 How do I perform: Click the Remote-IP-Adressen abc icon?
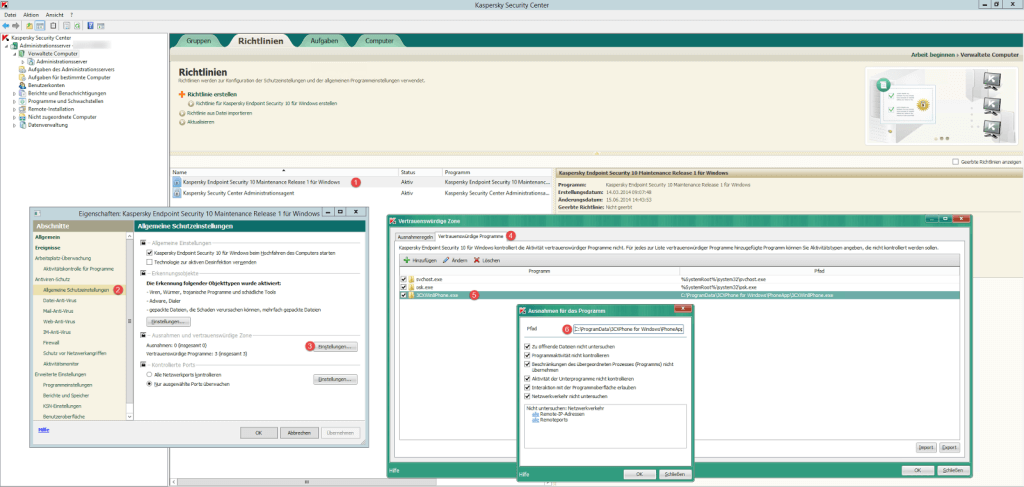(x=536, y=415)
